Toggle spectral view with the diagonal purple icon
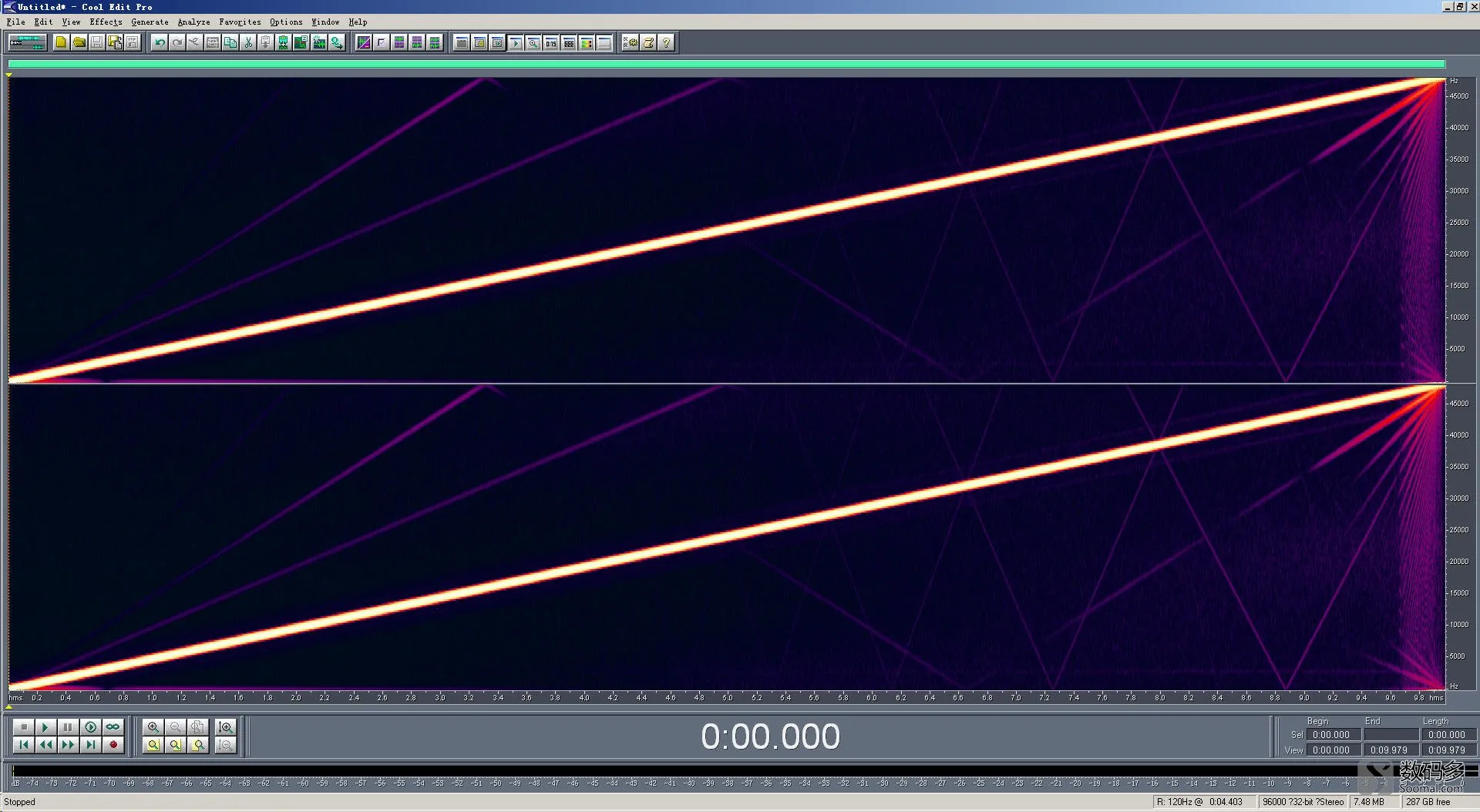Image resolution: width=1480 pixels, height=812 pixels. pos(364,42)
